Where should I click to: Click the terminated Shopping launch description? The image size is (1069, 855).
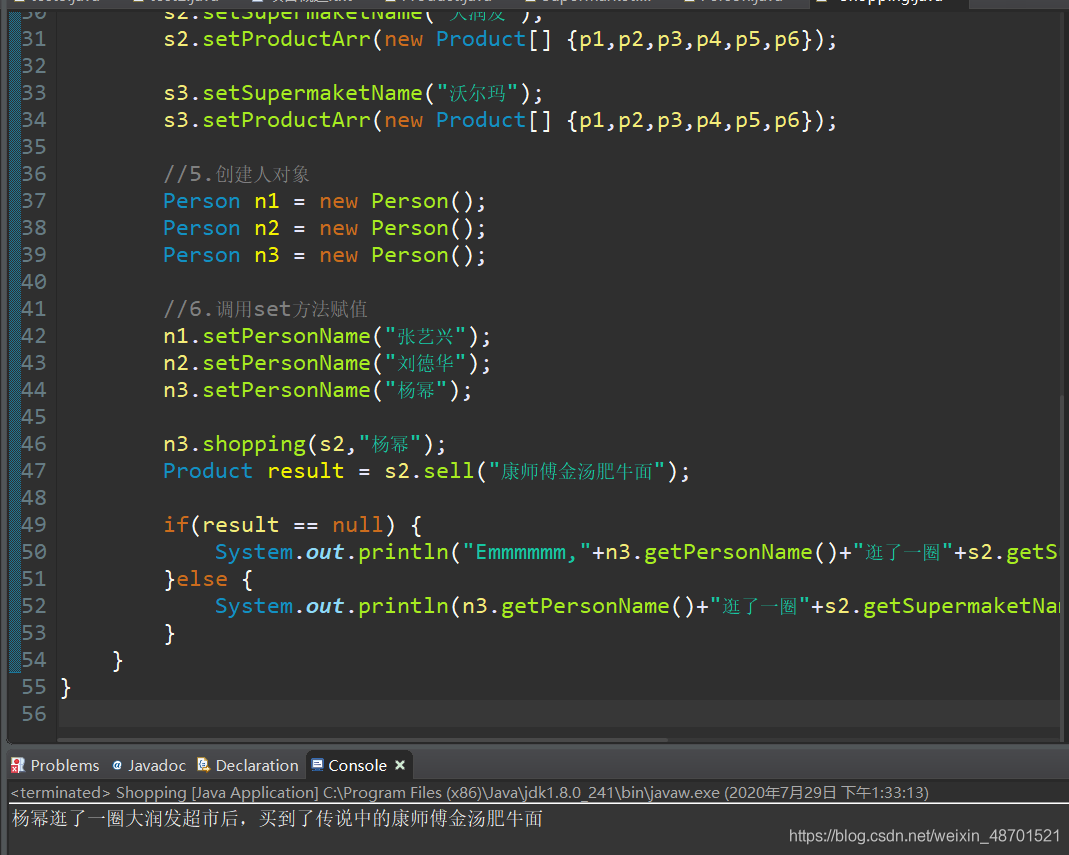(x=470, y=792)
